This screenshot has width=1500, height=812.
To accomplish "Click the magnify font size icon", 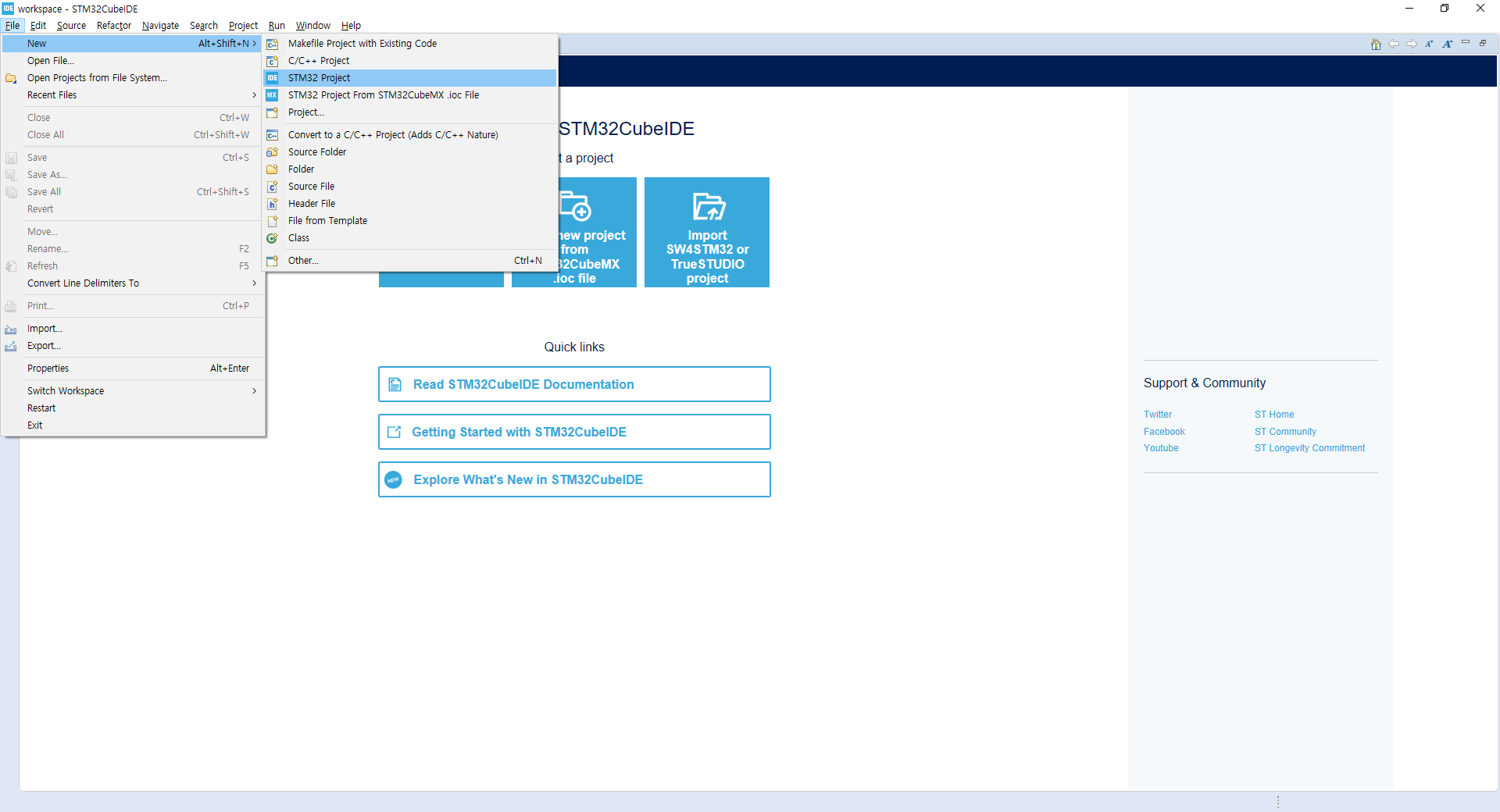I will 1447,45.
